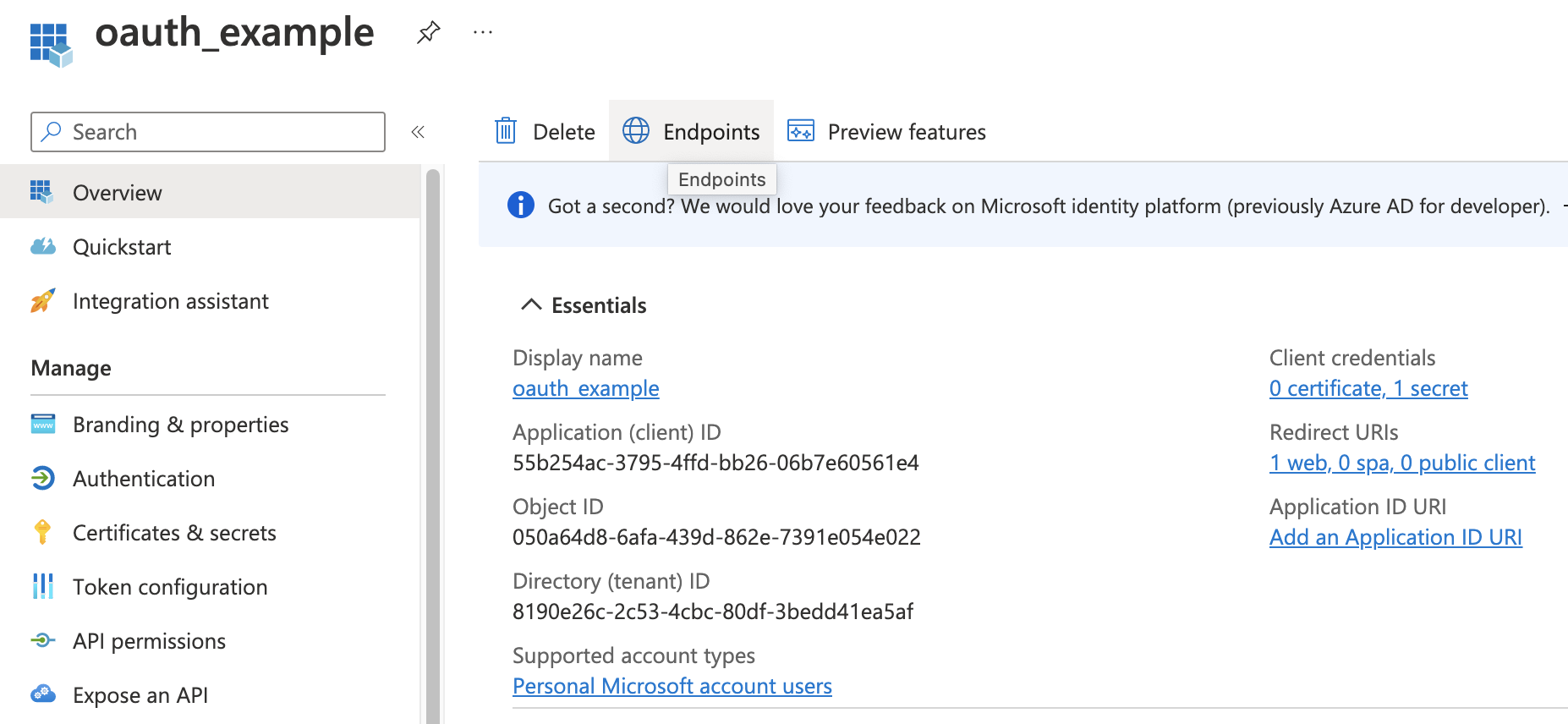1568x724 pixels.
Task: Click the Certificates & secrets key icon
Action: [x=42, y=532]
